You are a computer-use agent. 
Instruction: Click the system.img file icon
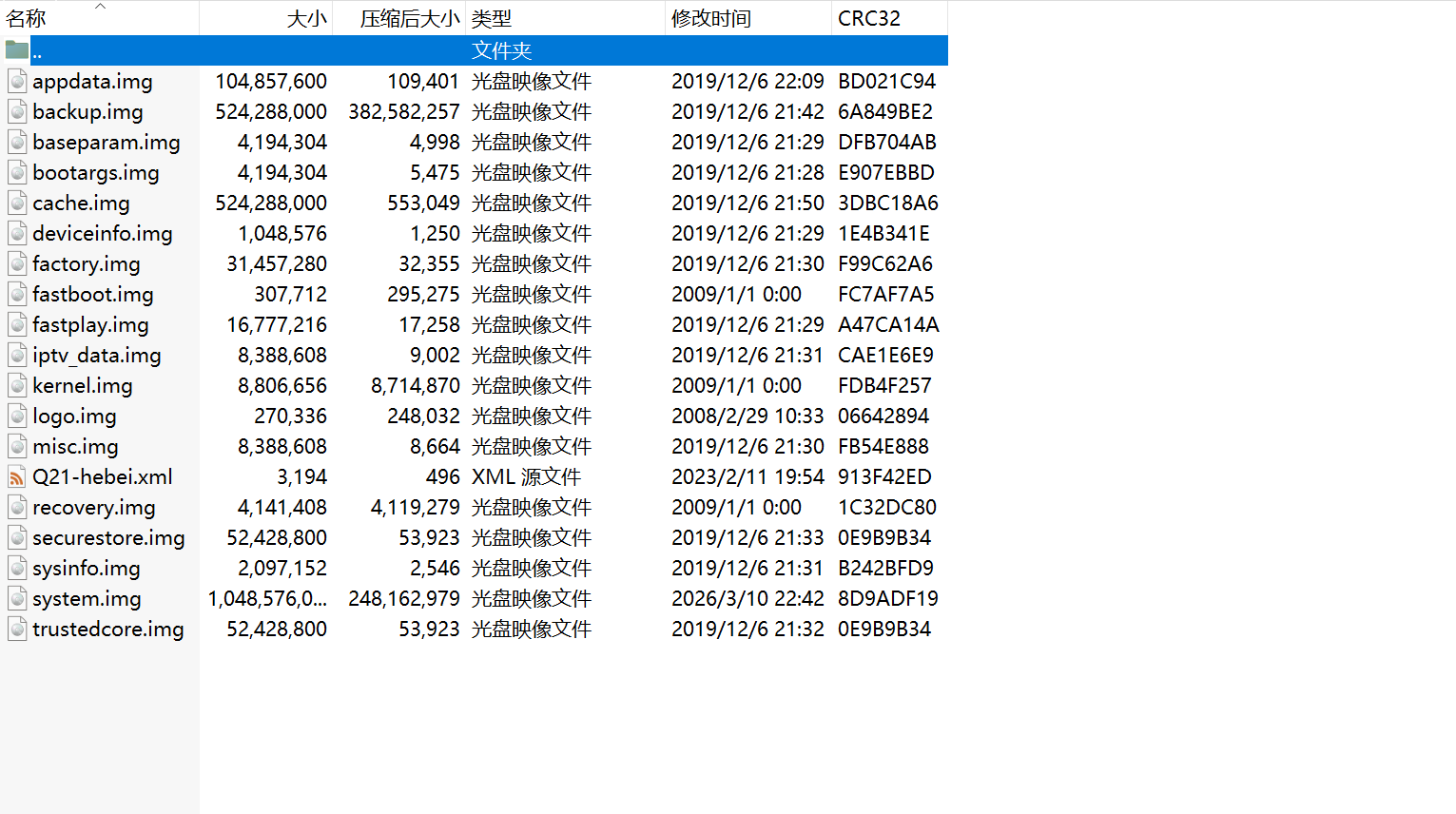(x=17, y=598)
